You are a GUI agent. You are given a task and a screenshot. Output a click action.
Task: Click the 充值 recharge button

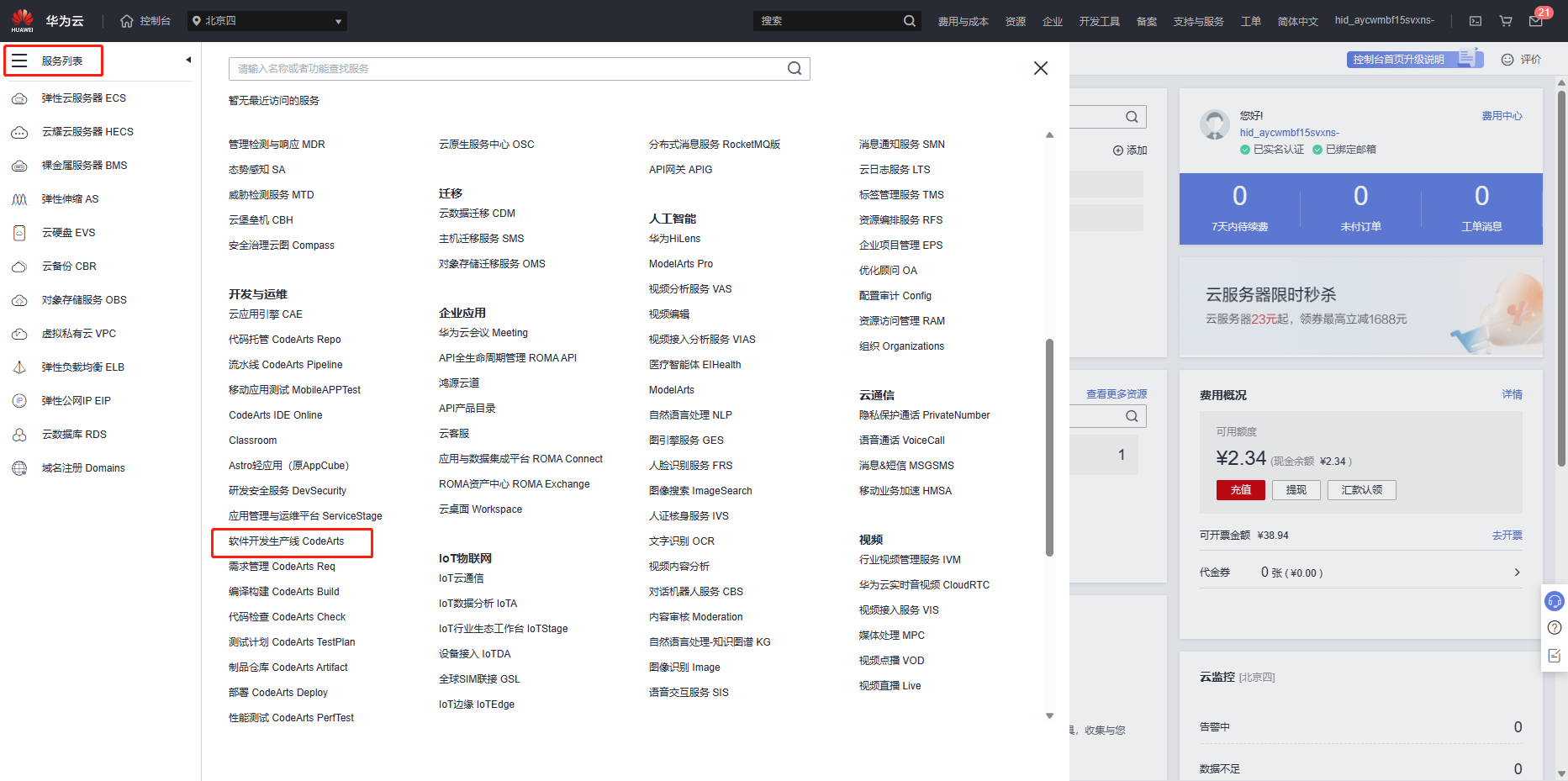1241,490
